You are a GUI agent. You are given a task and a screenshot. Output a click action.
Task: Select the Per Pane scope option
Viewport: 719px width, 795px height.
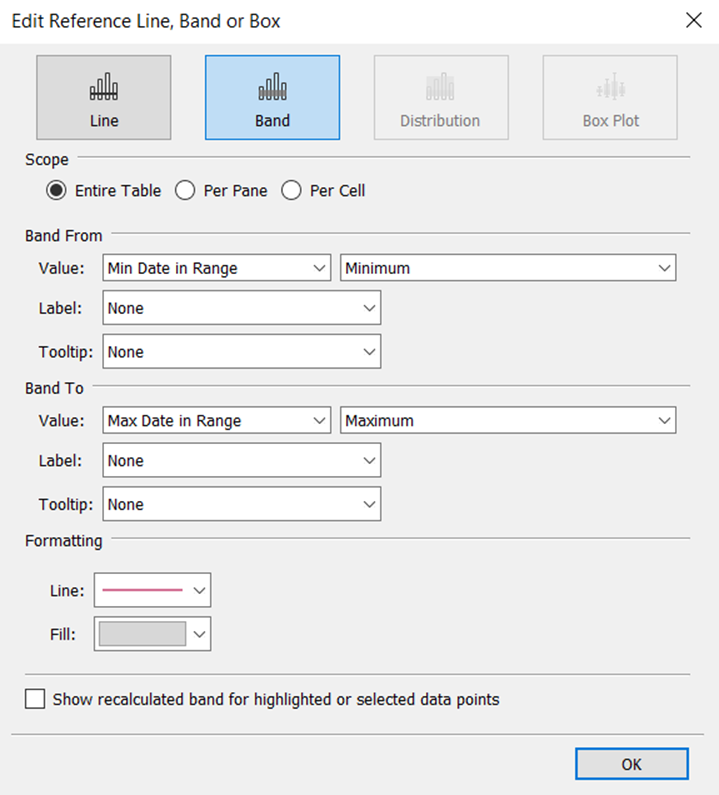[x=185, y=191]
